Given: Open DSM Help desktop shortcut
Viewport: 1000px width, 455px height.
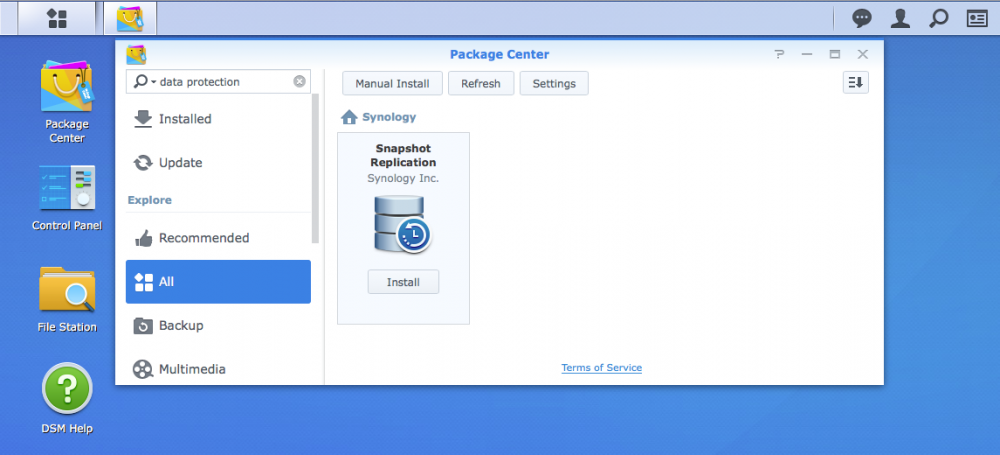Looking at the screenshot, I should pos(67,398).
